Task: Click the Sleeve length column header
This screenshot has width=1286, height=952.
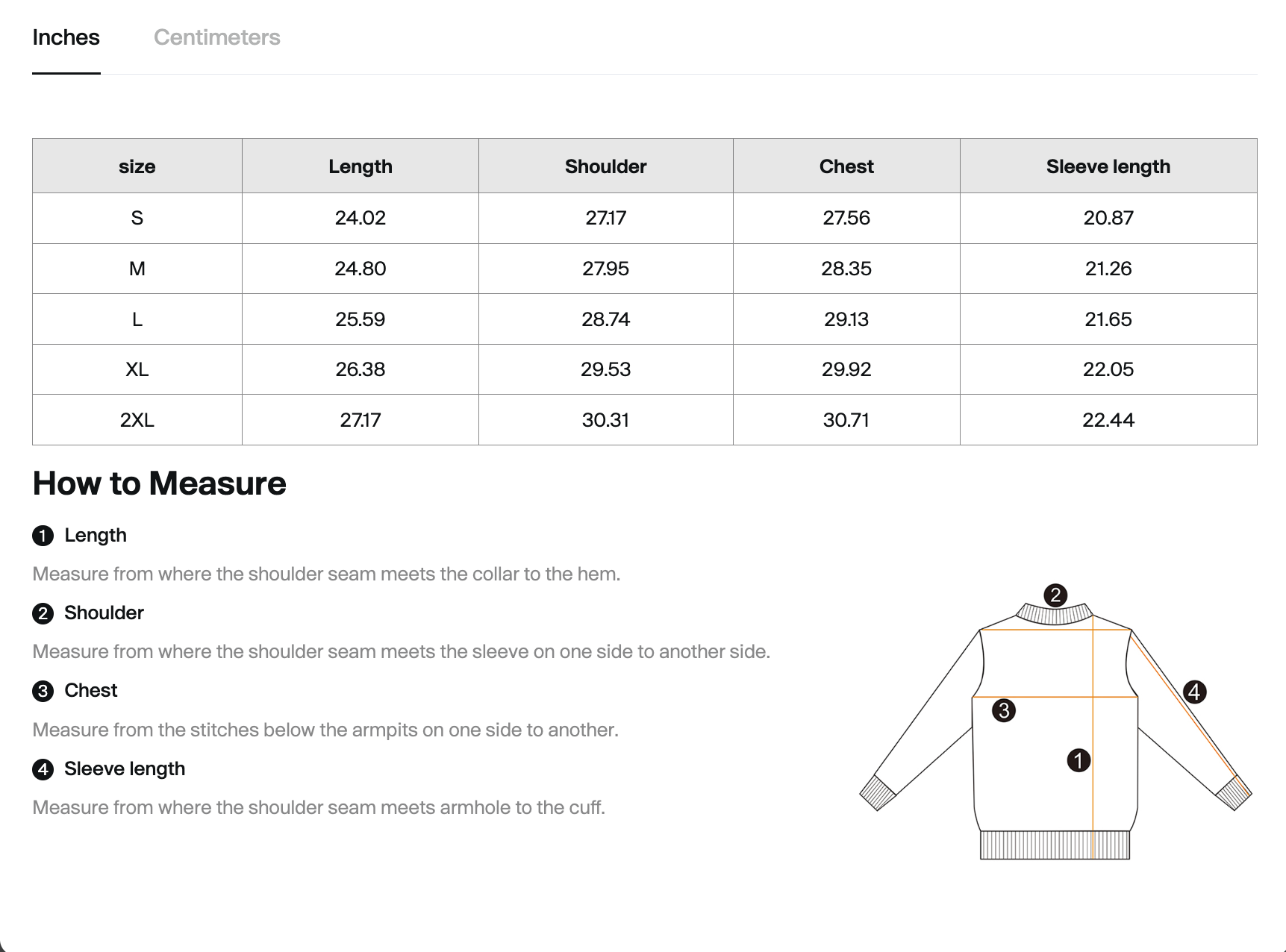Action: click(1108, 166)
